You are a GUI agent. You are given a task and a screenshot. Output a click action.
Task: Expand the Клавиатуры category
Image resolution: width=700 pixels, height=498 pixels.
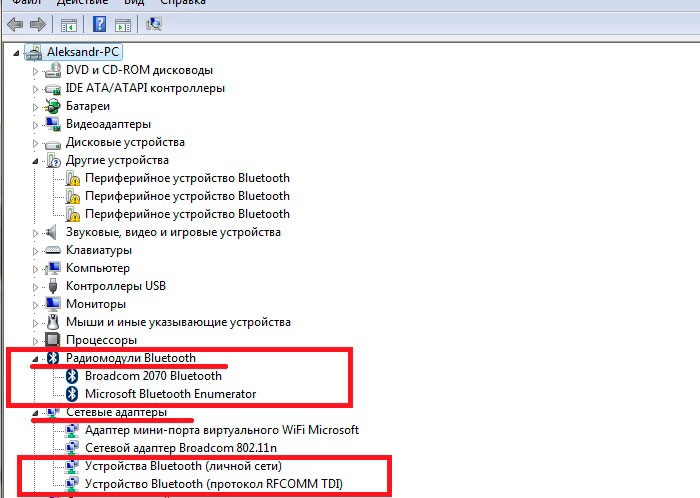35,251
